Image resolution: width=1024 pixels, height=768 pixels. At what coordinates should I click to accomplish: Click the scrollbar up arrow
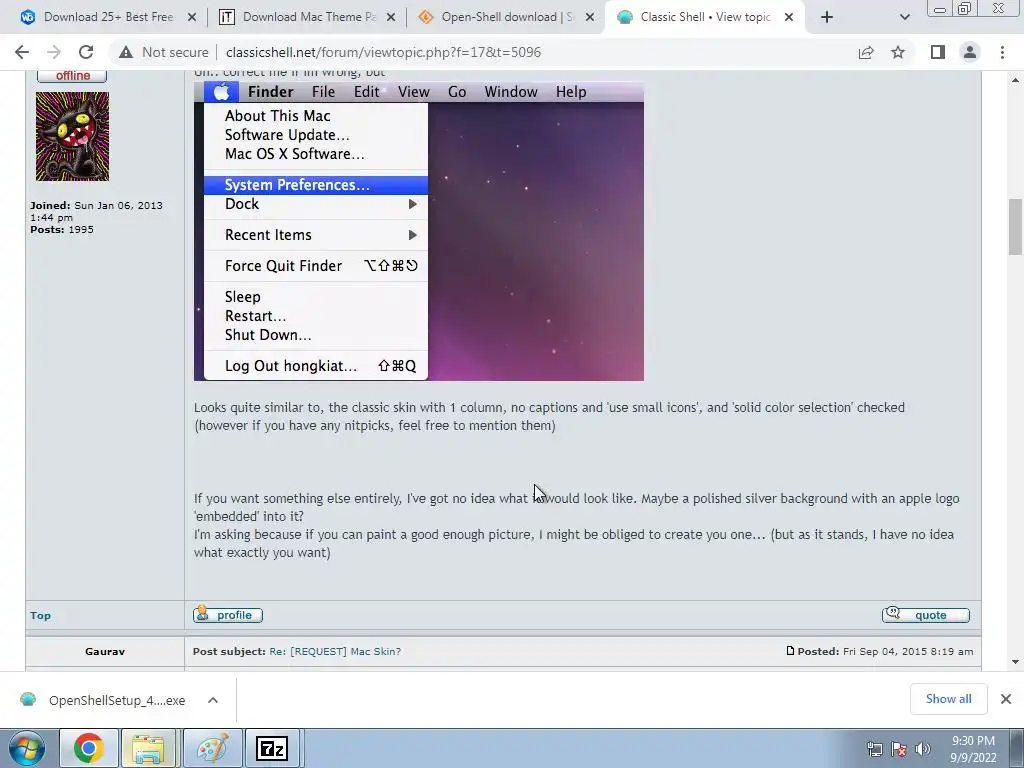coord(1015,80)
